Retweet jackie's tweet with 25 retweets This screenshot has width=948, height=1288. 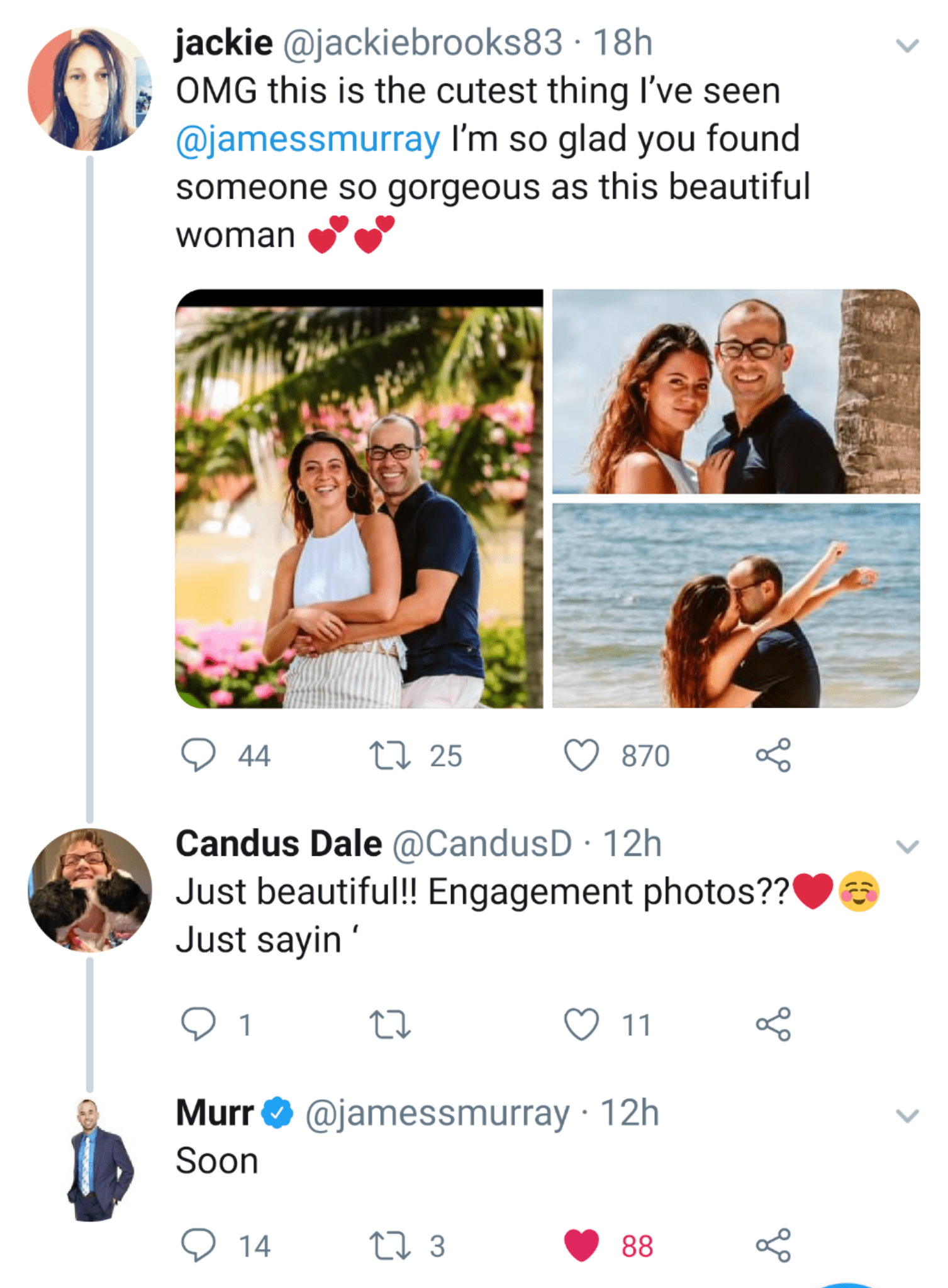click(x=390, y=755)
